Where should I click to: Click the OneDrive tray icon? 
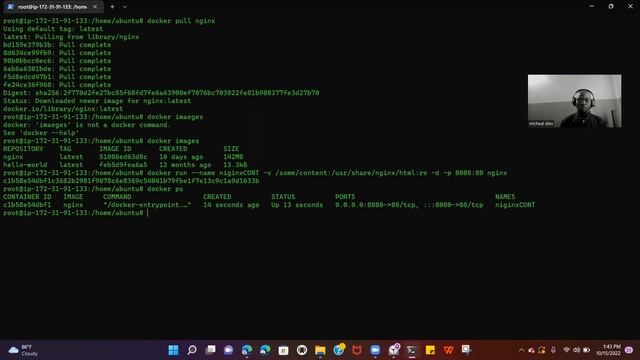click(531, 350)
